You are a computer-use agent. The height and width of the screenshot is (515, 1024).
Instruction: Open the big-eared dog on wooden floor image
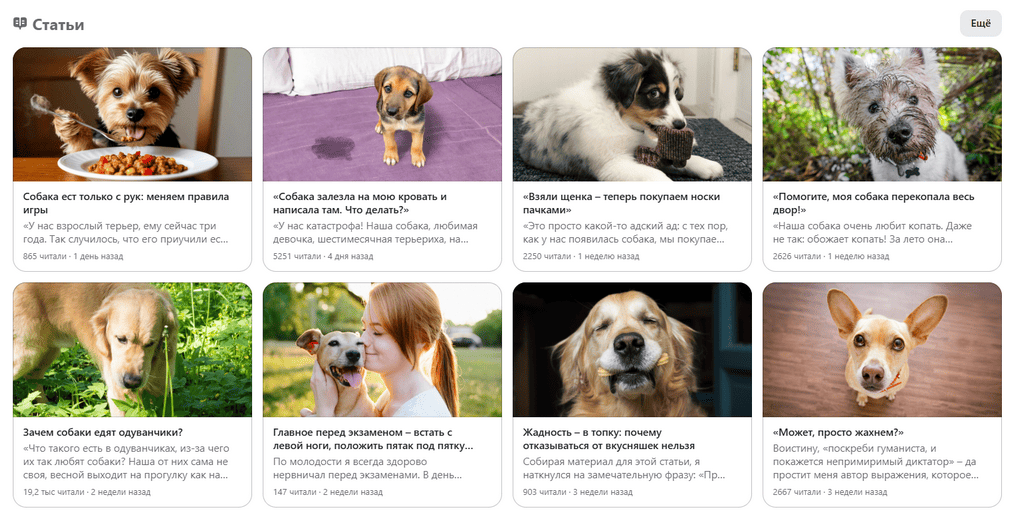coord(882,350)
